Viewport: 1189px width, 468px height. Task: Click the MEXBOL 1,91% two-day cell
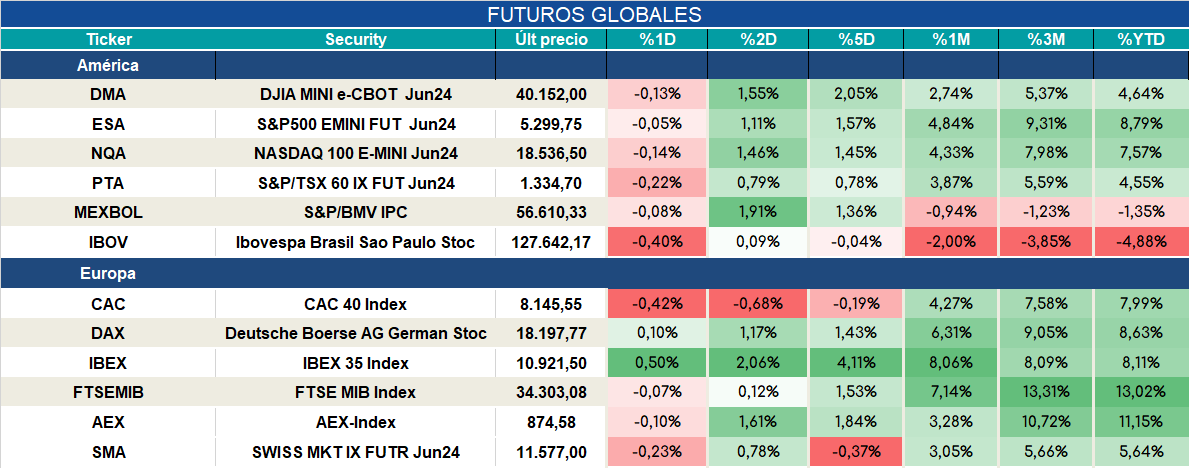click(757, 212)
